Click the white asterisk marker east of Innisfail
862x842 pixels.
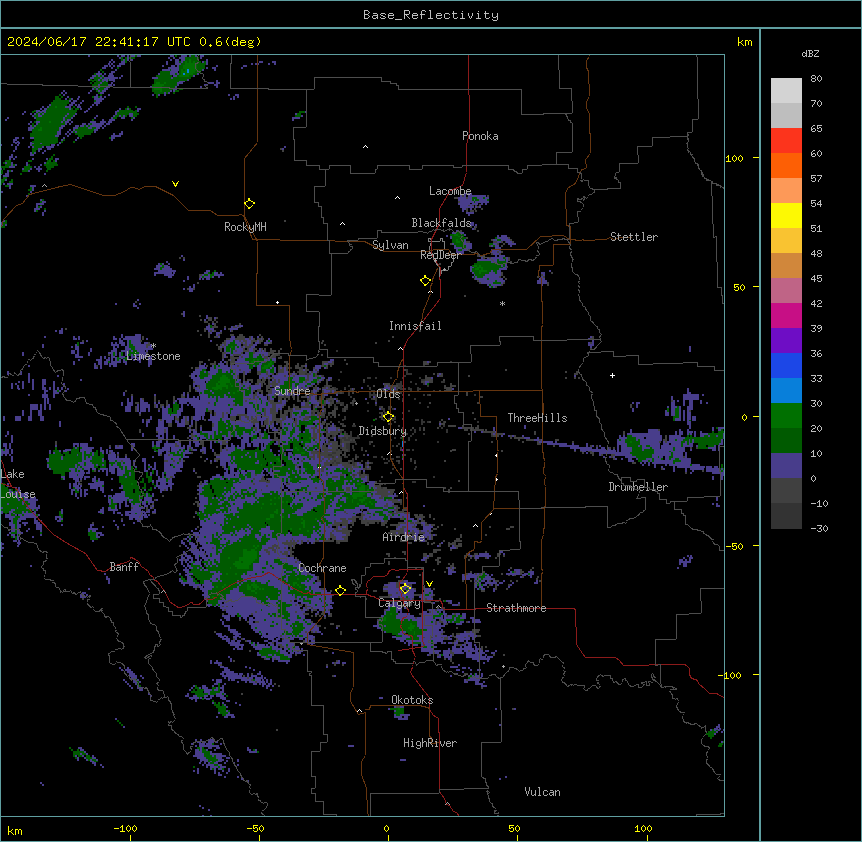(502, 303)
